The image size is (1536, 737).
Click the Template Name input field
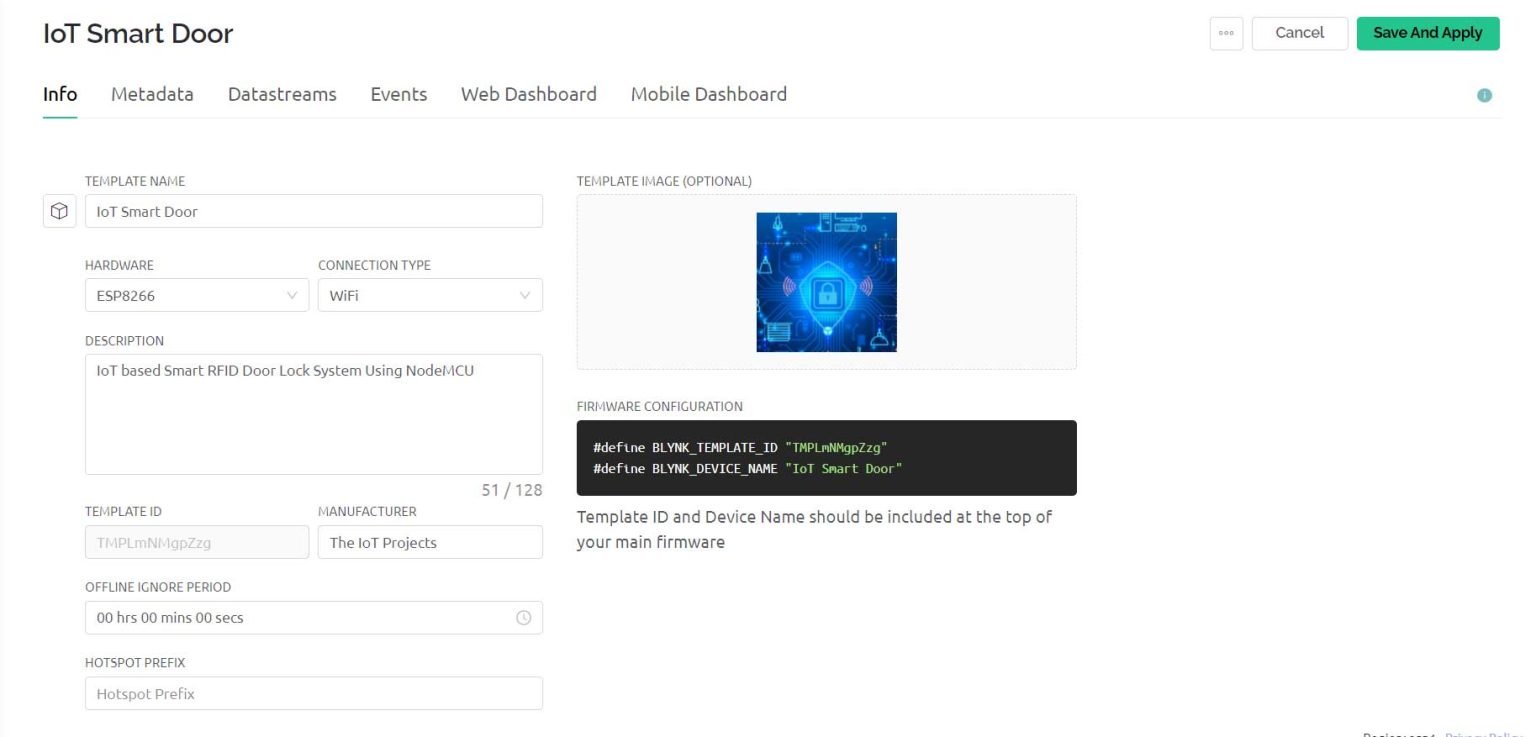(x=313, y=212)
